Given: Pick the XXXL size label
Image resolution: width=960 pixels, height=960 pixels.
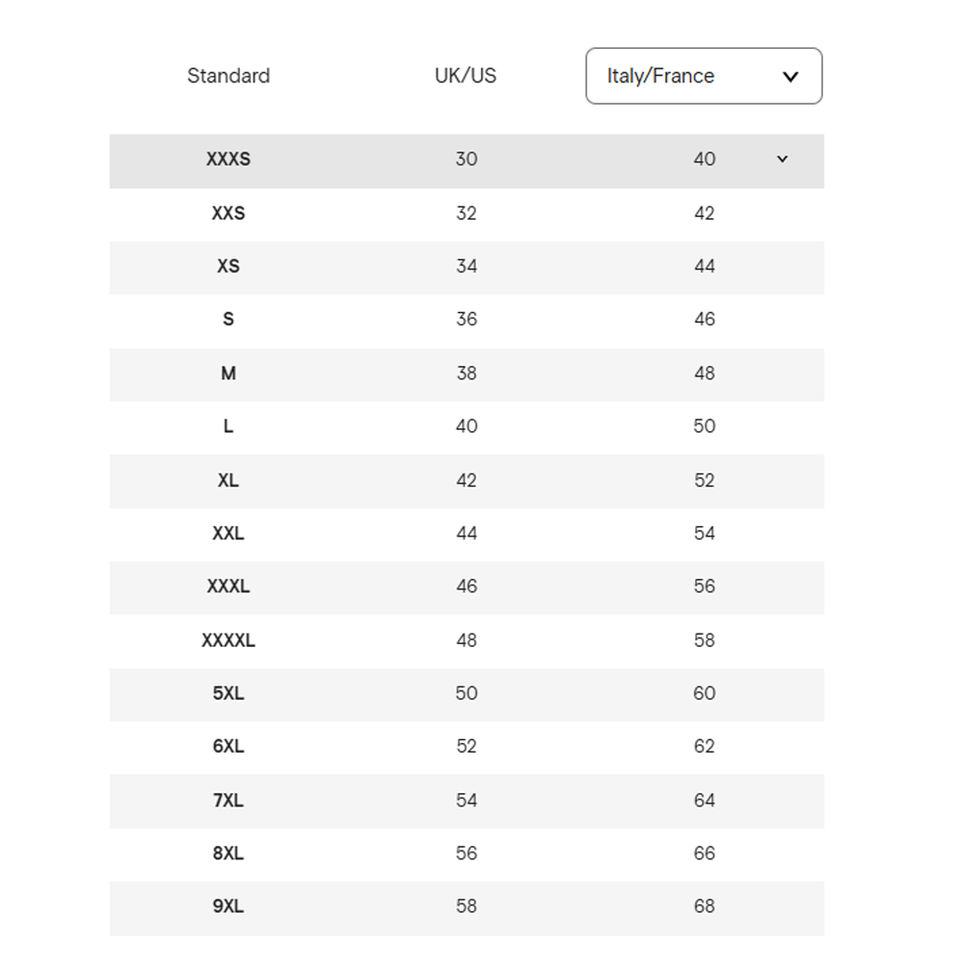Looking at the screenshot, I should (x=228, y=586).
